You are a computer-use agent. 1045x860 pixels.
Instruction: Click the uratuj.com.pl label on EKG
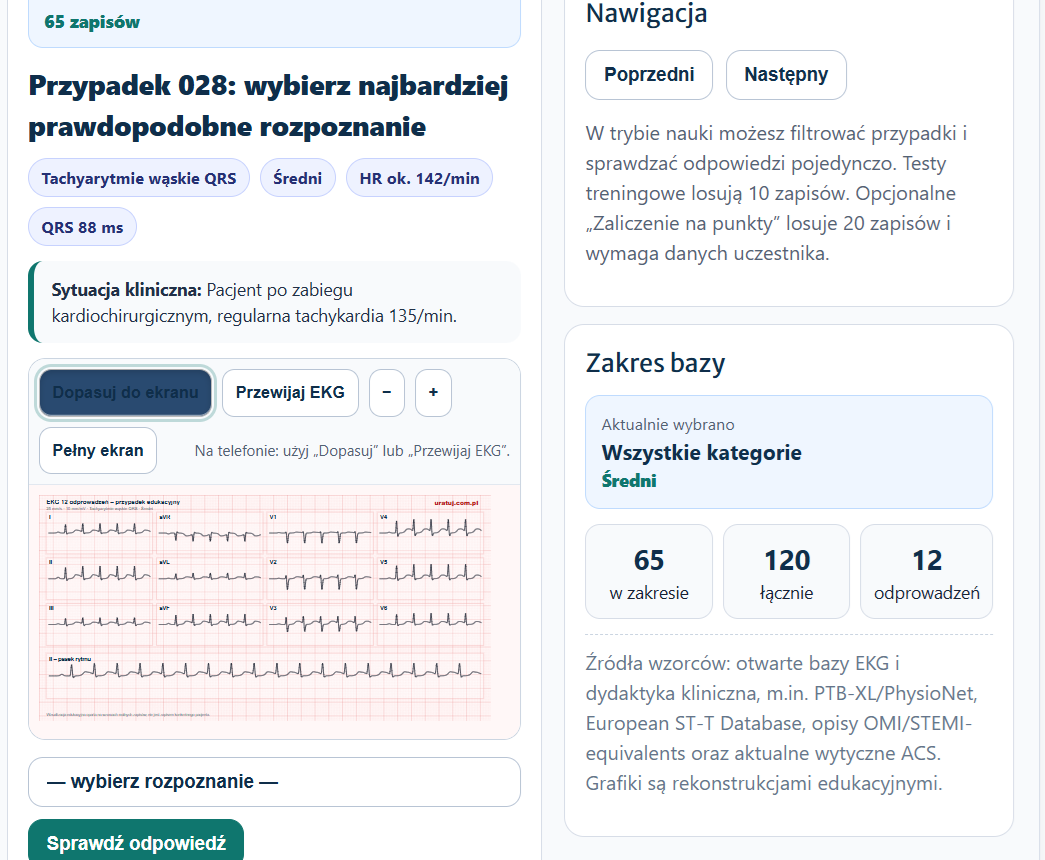[x=456, y=503]
